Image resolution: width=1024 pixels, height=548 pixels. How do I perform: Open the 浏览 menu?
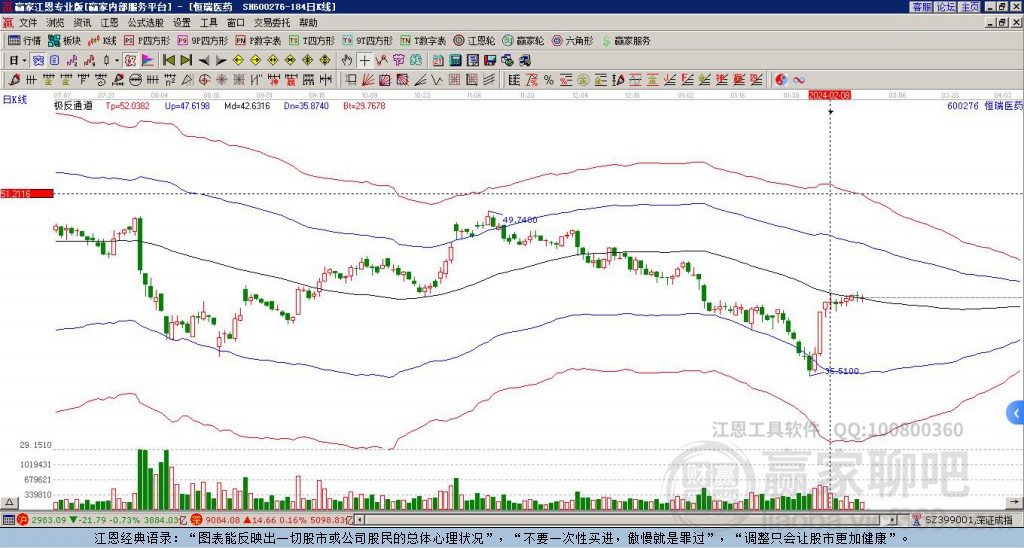tap(56, 23)
